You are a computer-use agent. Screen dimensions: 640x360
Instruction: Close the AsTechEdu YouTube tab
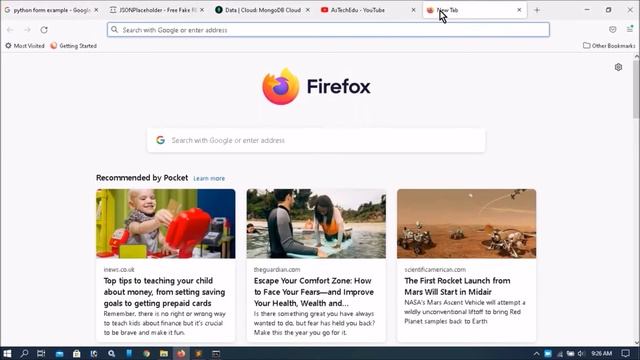(413, 10)
